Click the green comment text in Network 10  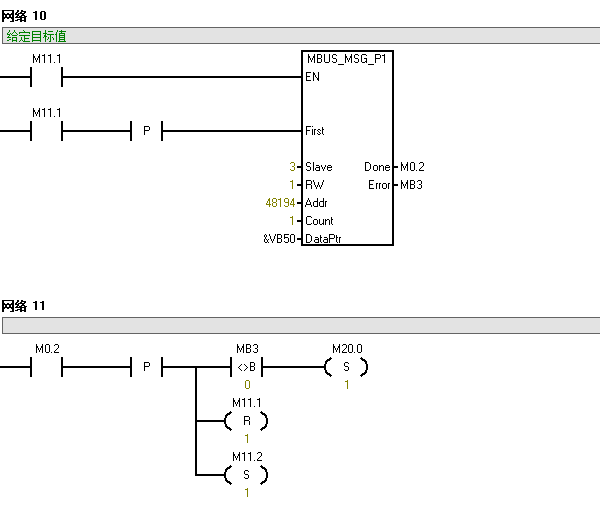click(x=36, y=36)
